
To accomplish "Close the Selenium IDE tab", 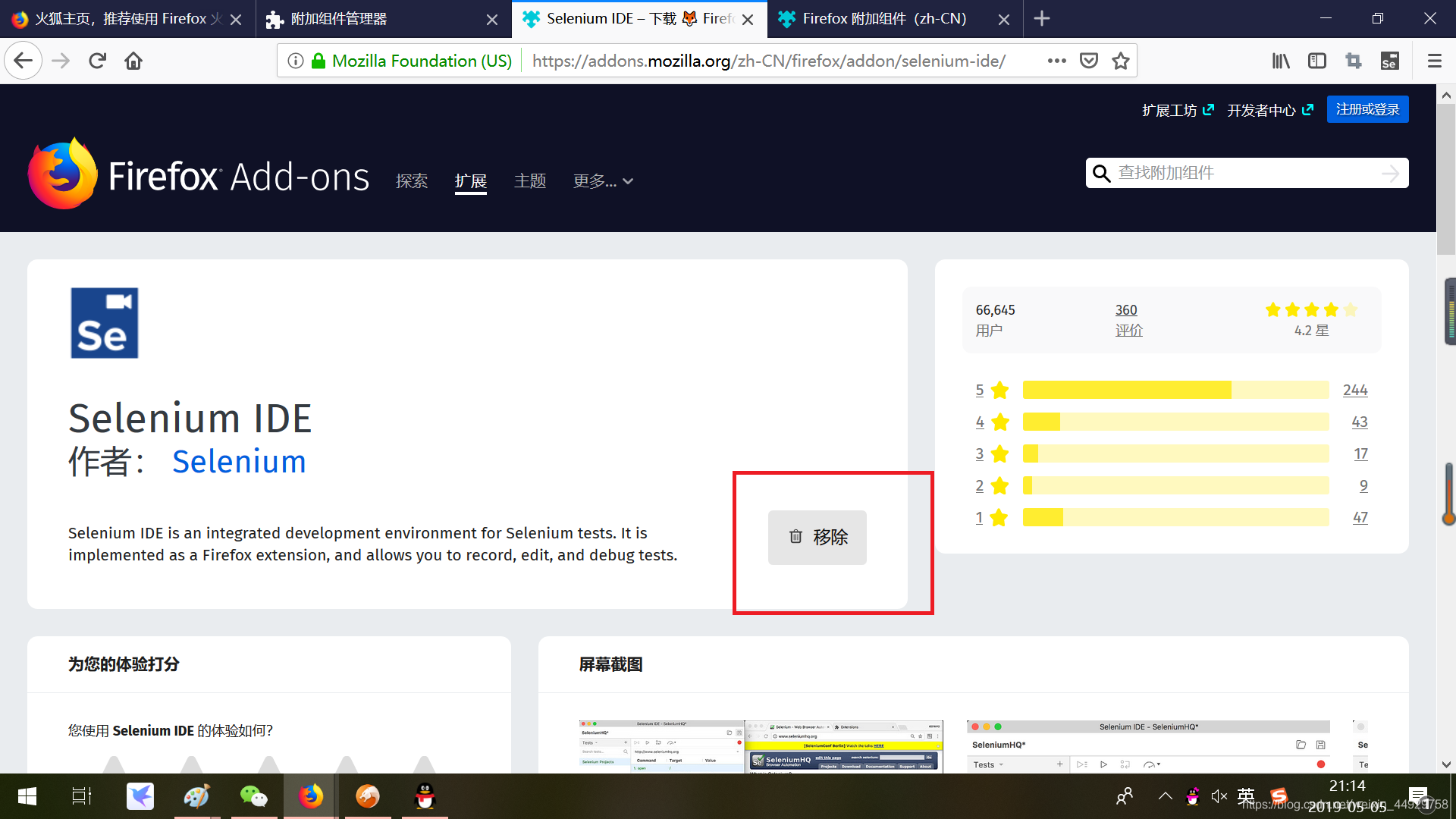I will (748, 19).
